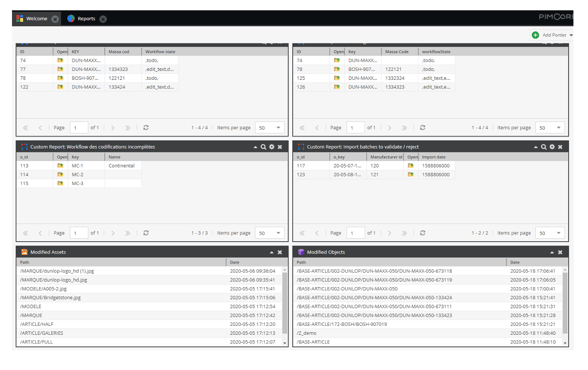Sort by the Massa Code column header
The height and width of the screenshot is (370, 588).
pyautogui.click(x=399, y=52)
